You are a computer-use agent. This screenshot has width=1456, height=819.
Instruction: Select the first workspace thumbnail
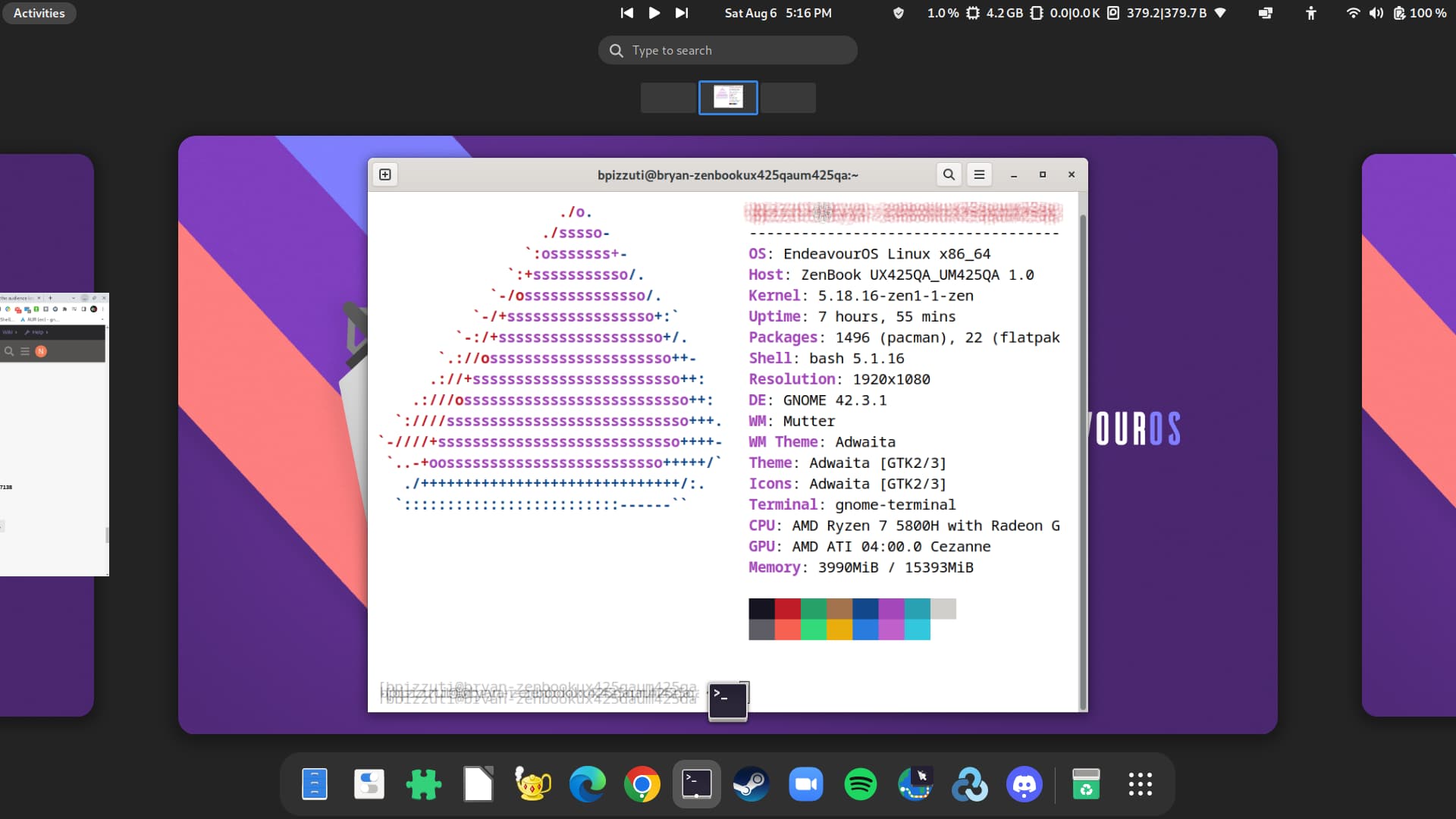point(668,98)
